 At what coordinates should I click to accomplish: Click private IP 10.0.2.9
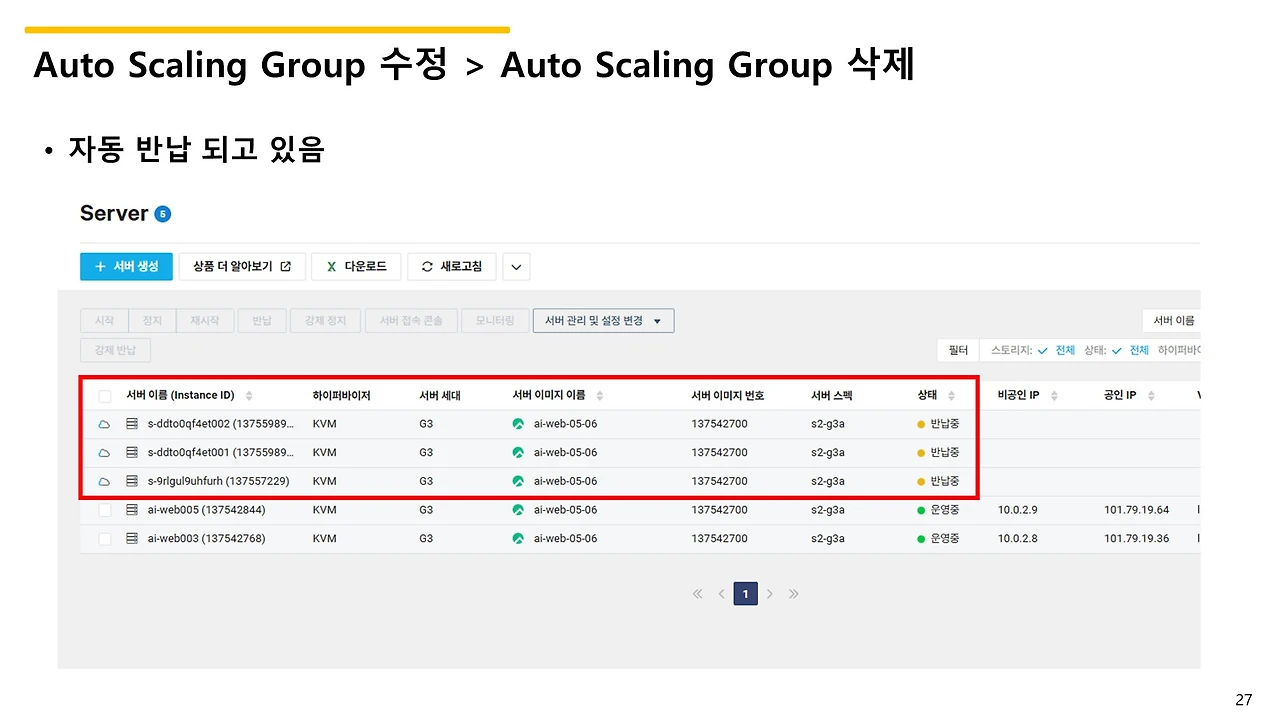1018,510
